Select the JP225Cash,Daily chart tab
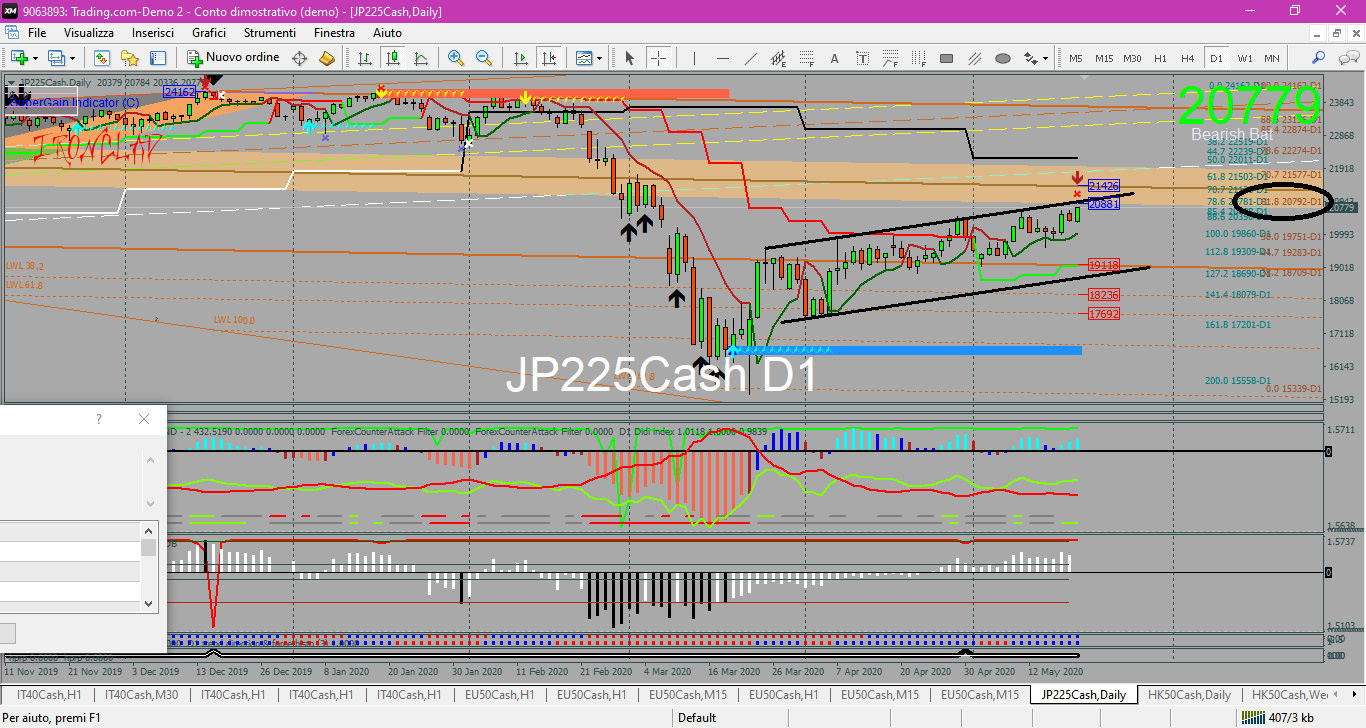 [x=1083, y=694]
